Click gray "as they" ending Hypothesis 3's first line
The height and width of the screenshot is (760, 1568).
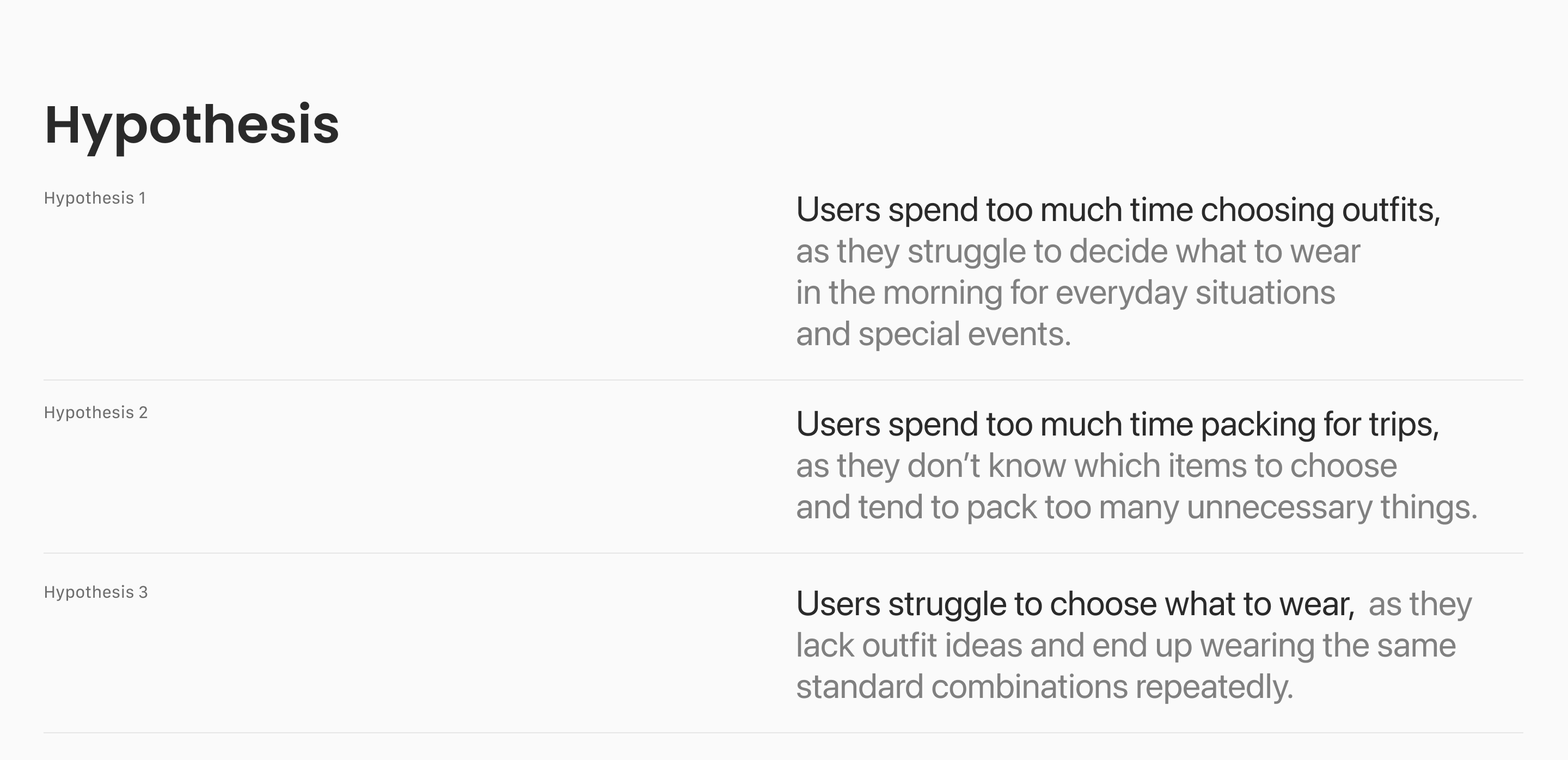click(1420, 604)
